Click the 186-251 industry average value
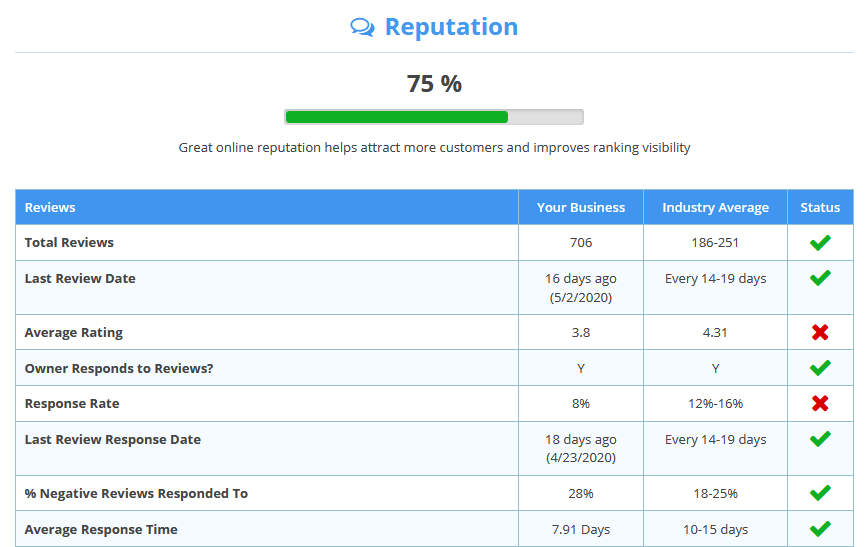 pos(715,242)
